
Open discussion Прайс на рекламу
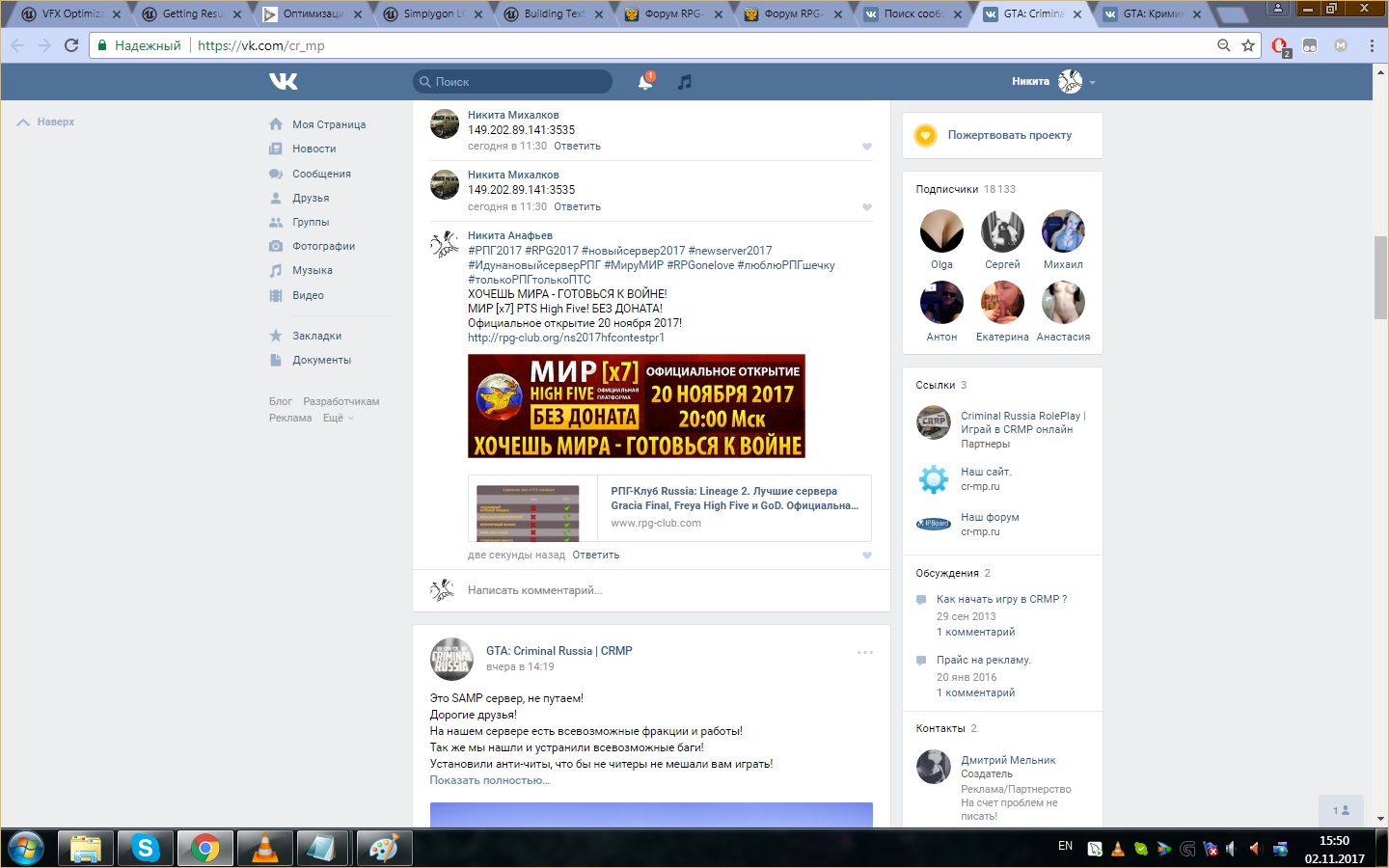click(984, 660)
